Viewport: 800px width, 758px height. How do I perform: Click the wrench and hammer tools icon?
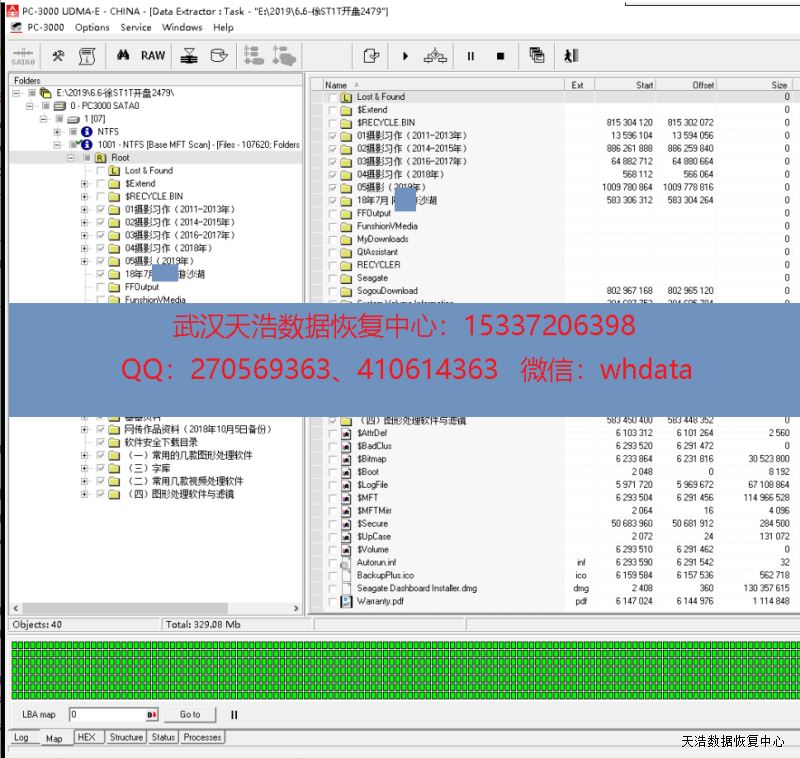pyautogui.click(x=58, y=56)
